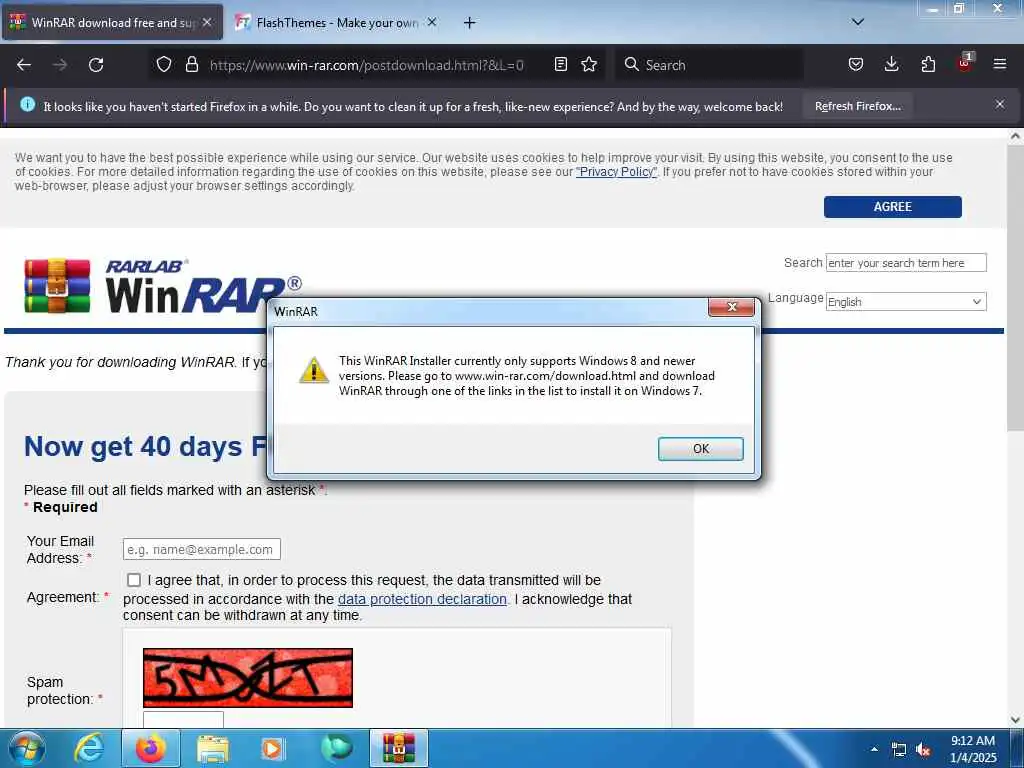
Task: Dismiss the Firefox refresh notification bar
Action: point(999,104)
